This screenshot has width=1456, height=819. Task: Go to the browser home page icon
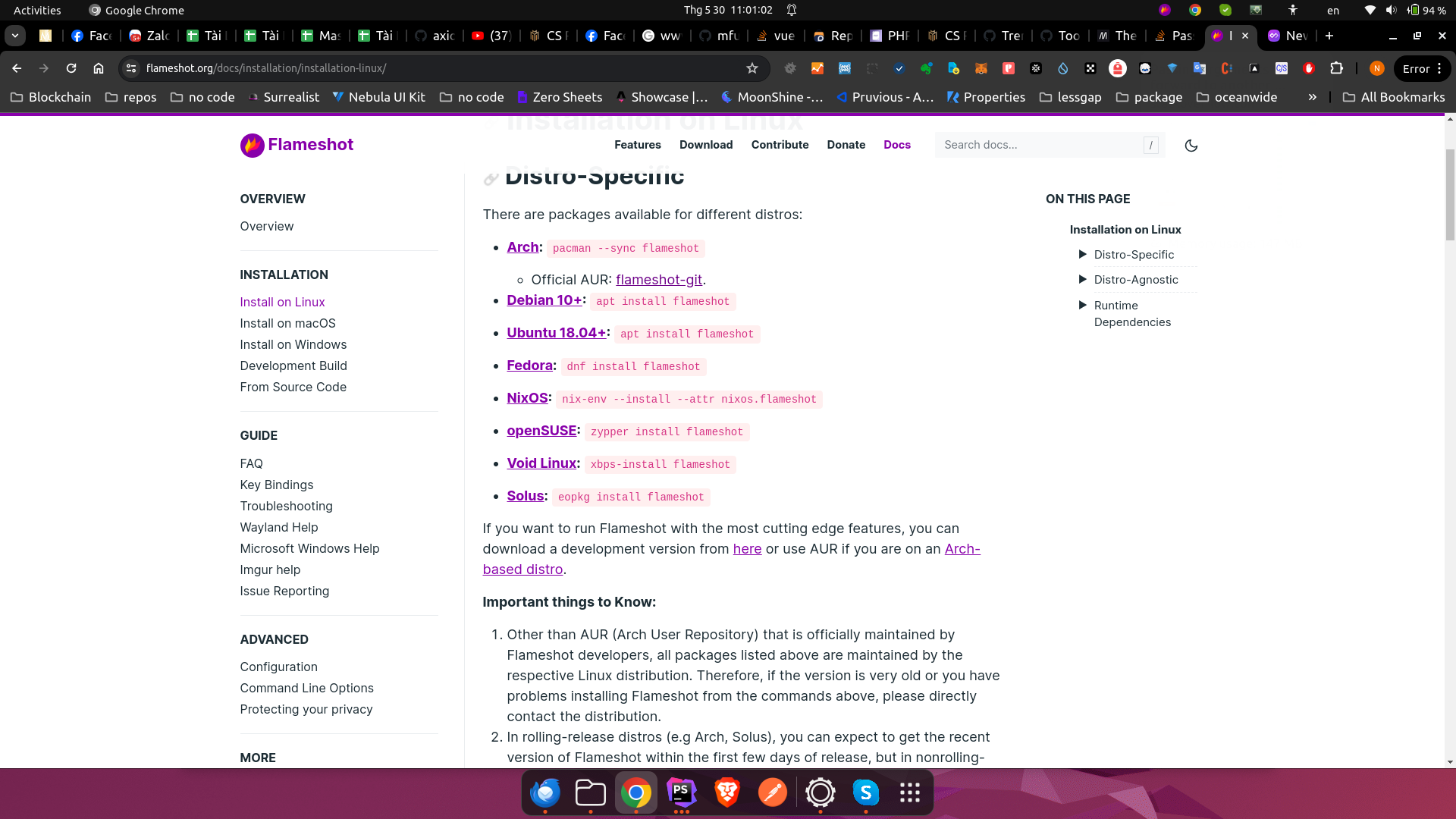point(99,68)
